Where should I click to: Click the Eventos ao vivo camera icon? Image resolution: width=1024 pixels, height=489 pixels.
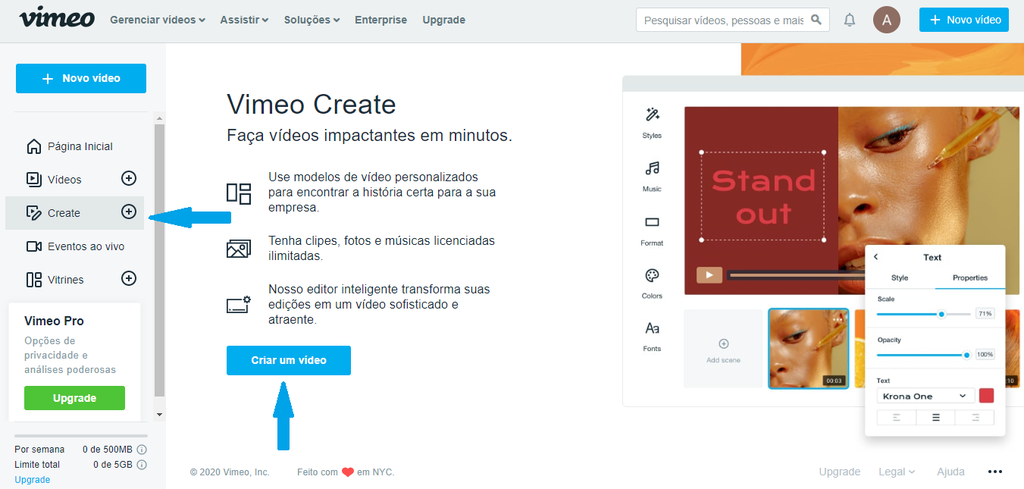point(33,246)
